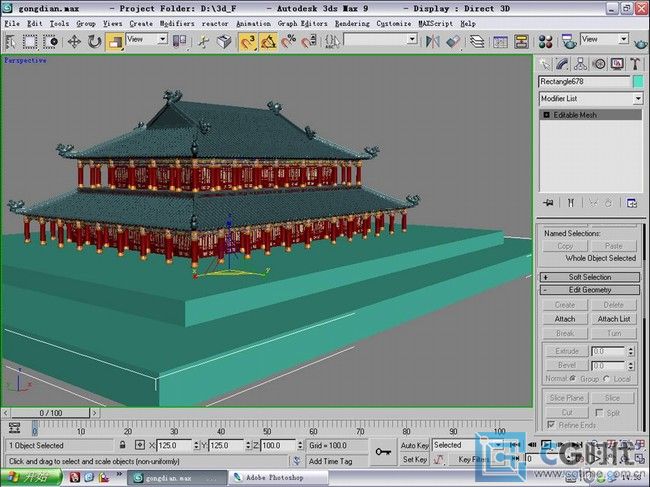Image resolution: width=650 pixels, height=487 pixels.
Task: Open the Graph Editors menu
Action: click(302, 24)
